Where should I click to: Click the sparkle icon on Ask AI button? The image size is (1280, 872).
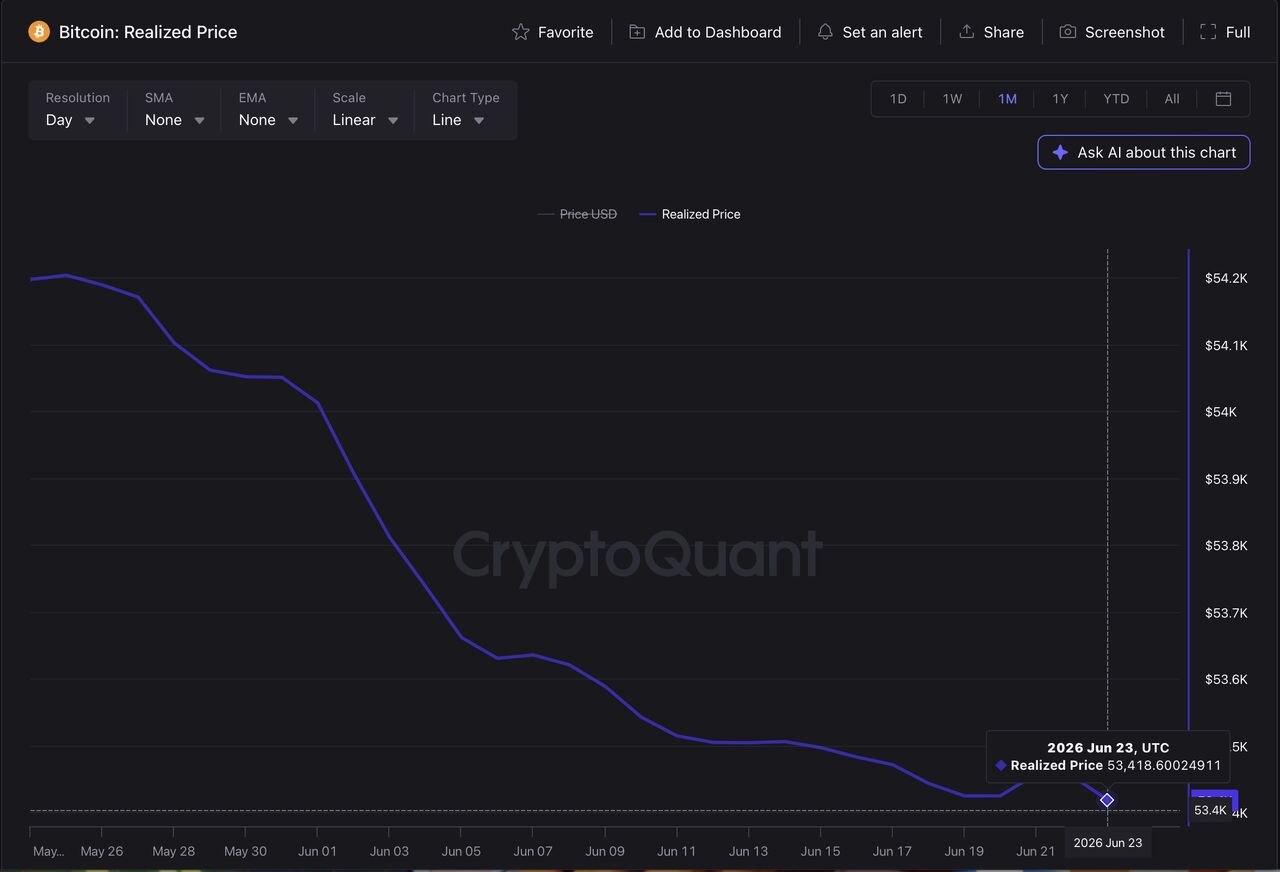[x=1060, y=153]
